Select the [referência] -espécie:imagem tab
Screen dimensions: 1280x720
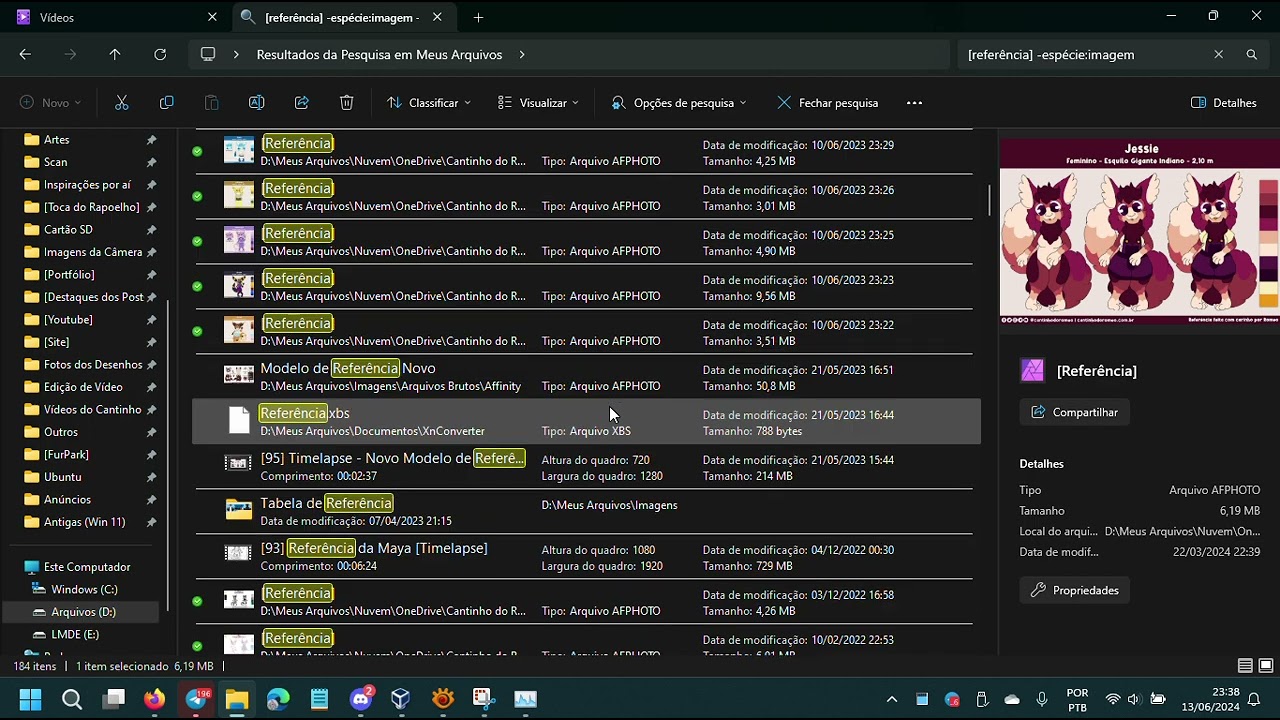[342, 17]
